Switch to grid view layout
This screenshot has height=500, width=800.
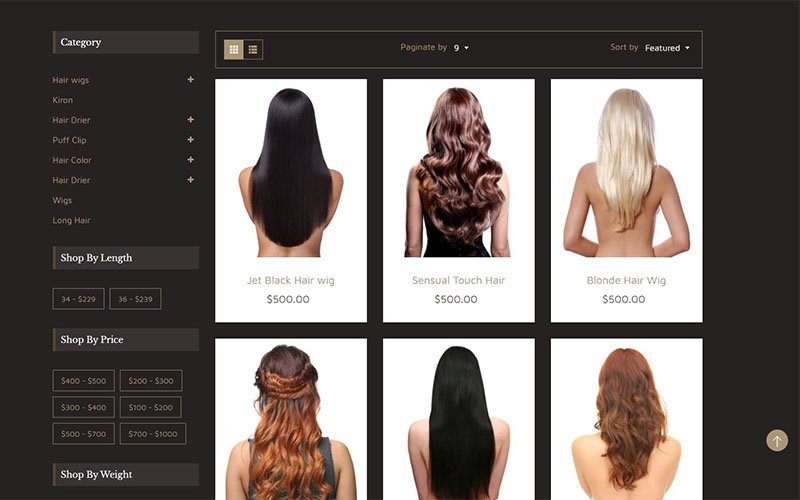point(234,49)
